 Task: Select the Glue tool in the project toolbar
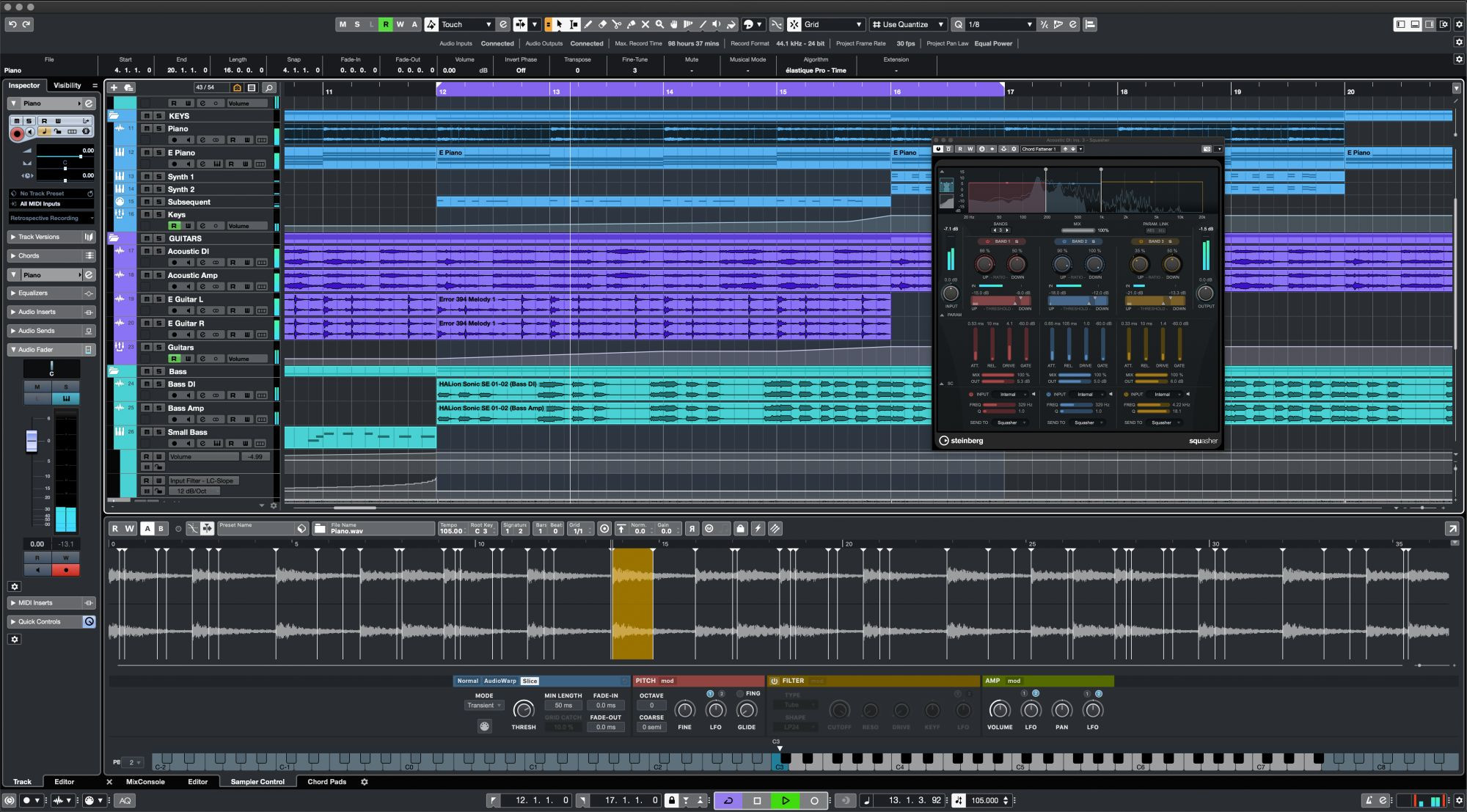(632, 24)
